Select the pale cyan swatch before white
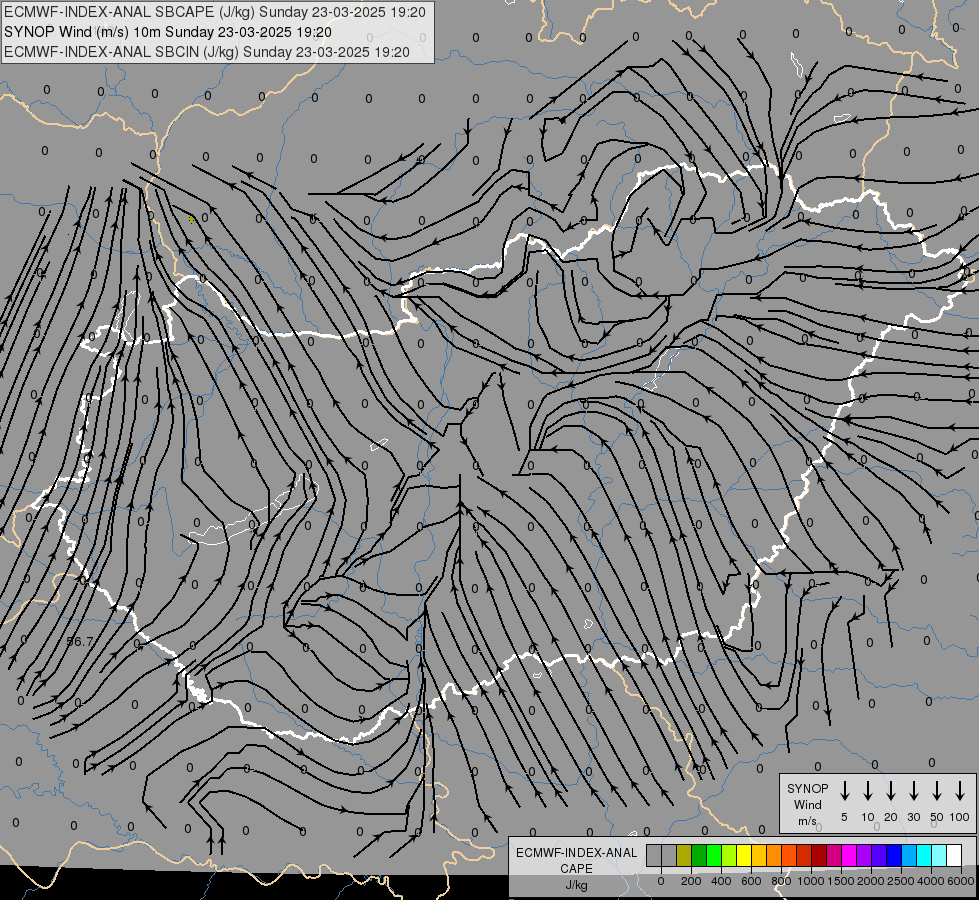This screenshot has width=979, height=900. click(x=939, y=855)
